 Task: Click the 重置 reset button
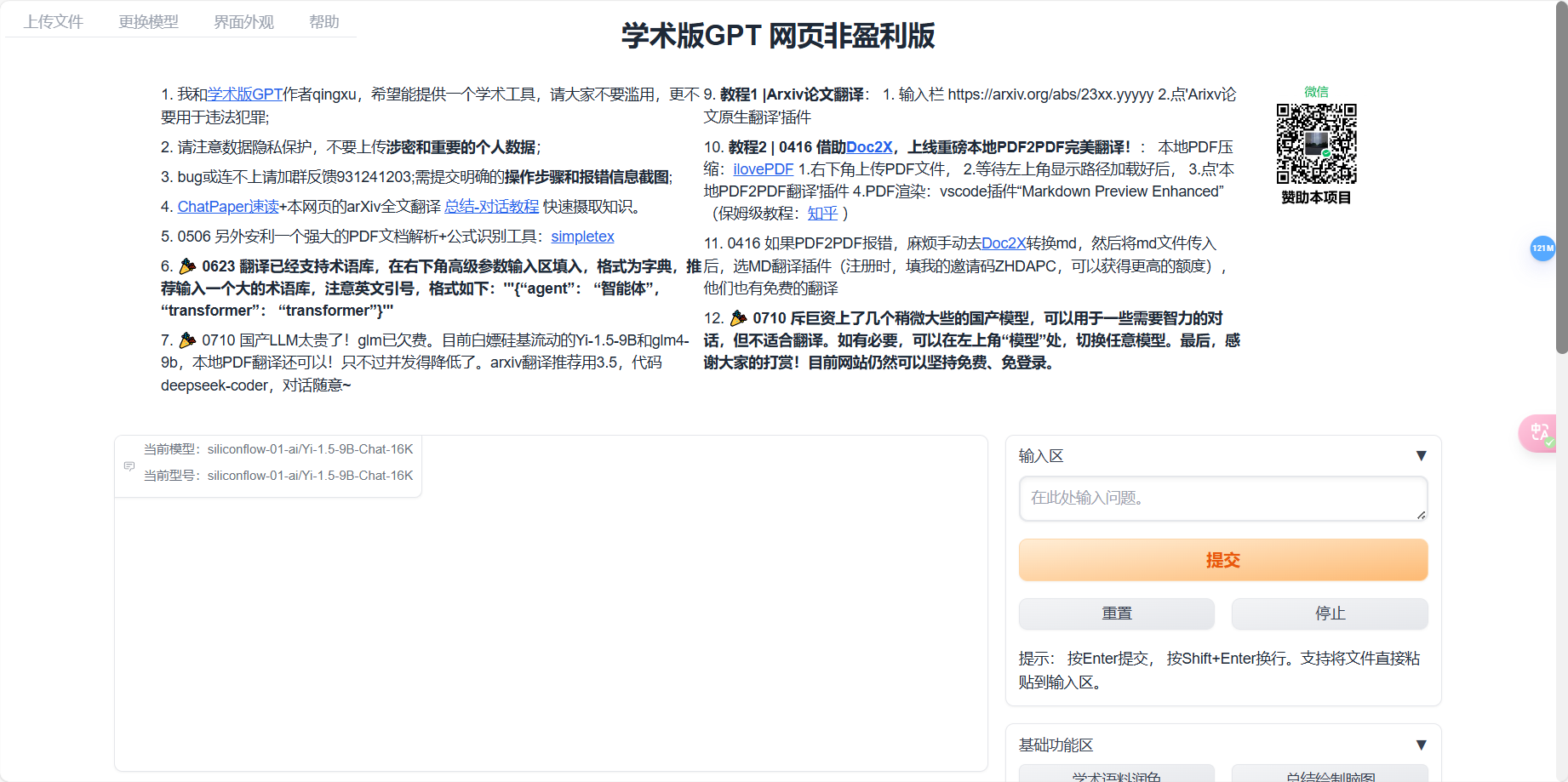point(1116,614)
